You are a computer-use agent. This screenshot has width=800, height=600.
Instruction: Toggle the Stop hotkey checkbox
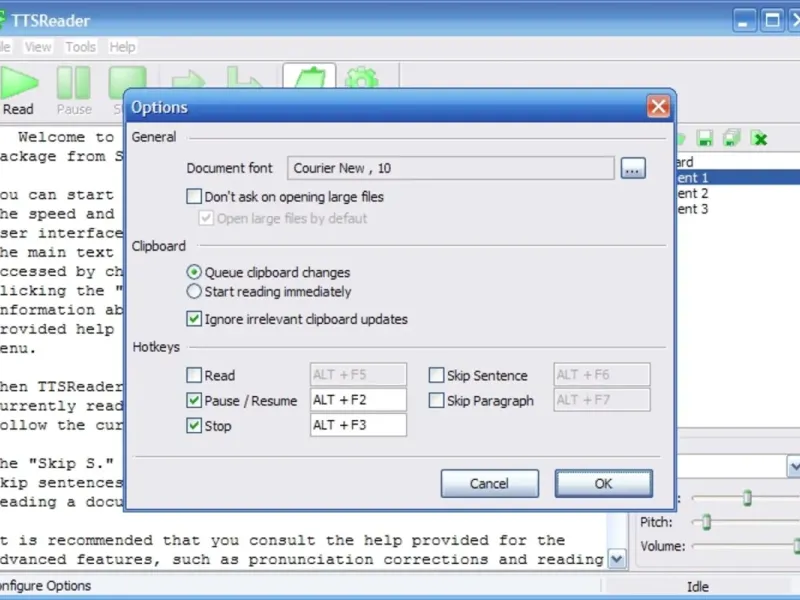coord(194,426)
